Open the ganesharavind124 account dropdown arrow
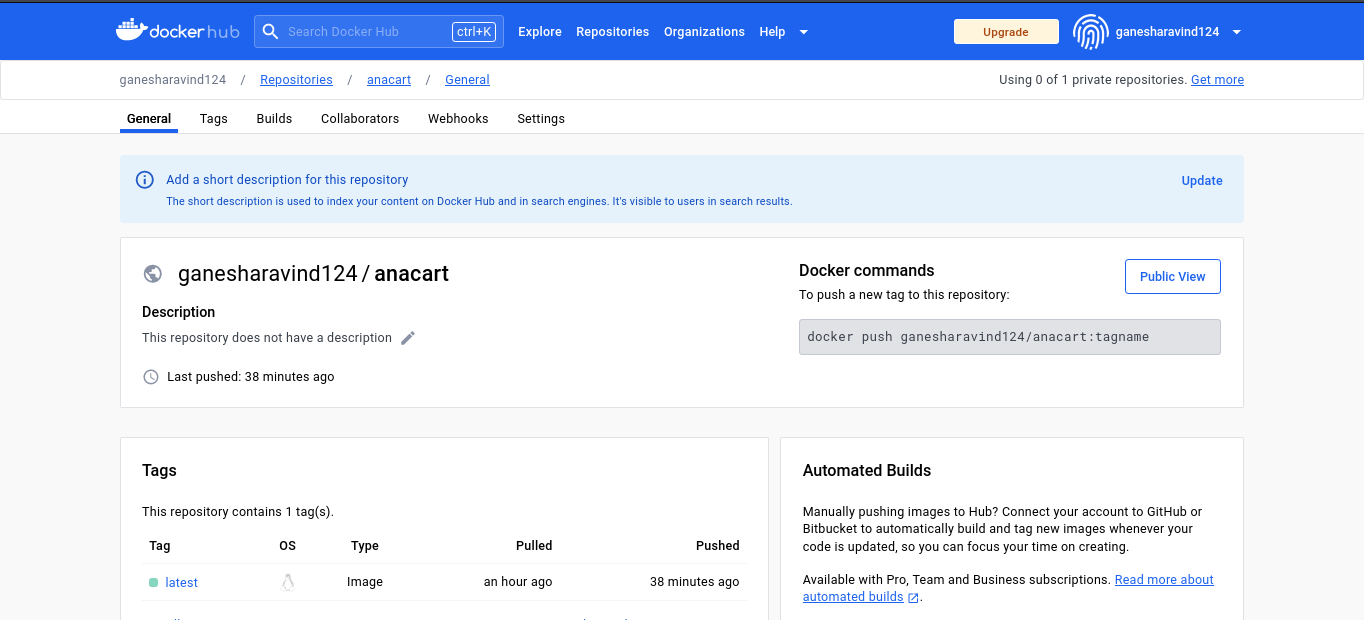Screen dimensions: 1364x620 click(1237, 32)
